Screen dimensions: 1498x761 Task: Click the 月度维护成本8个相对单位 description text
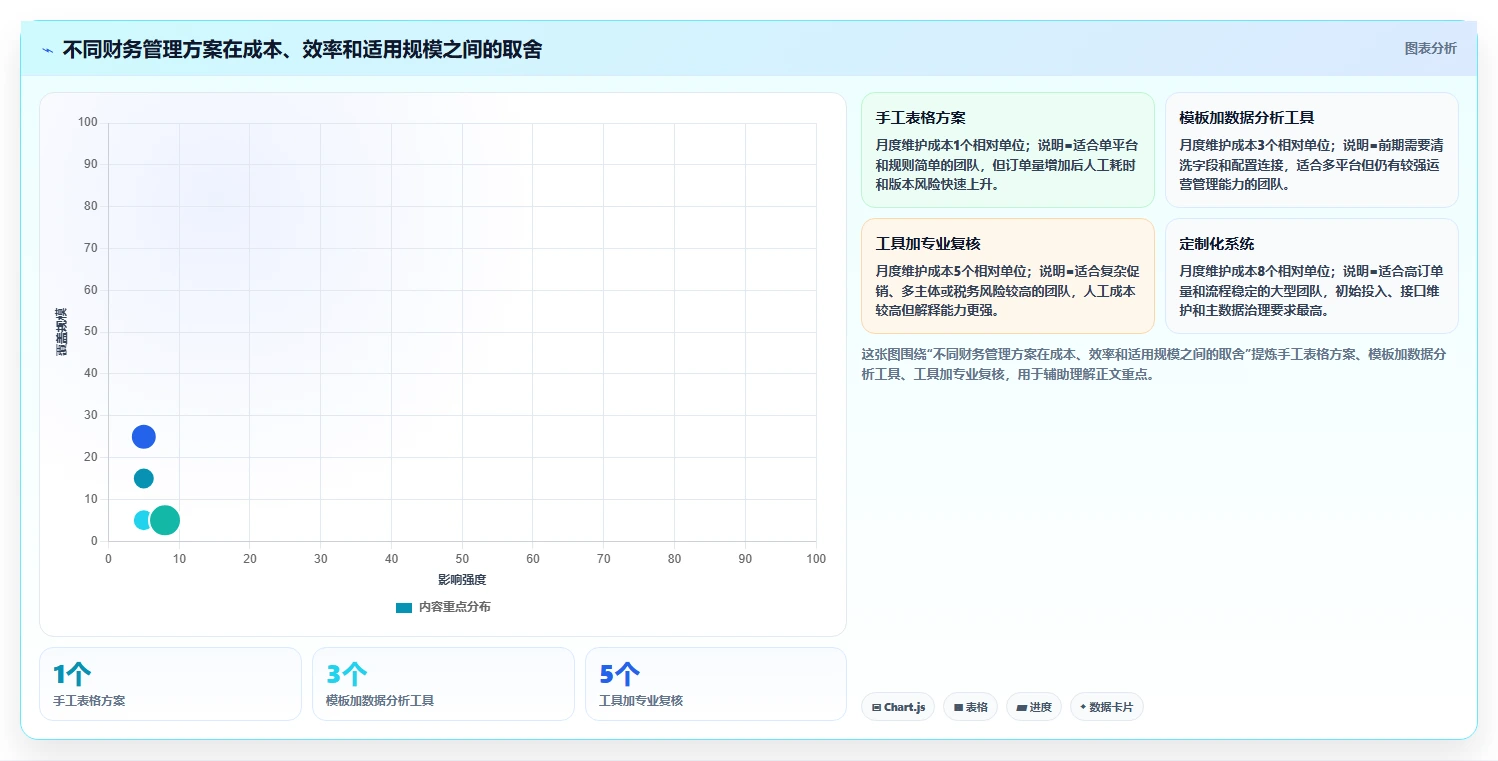click(1311, 291)
